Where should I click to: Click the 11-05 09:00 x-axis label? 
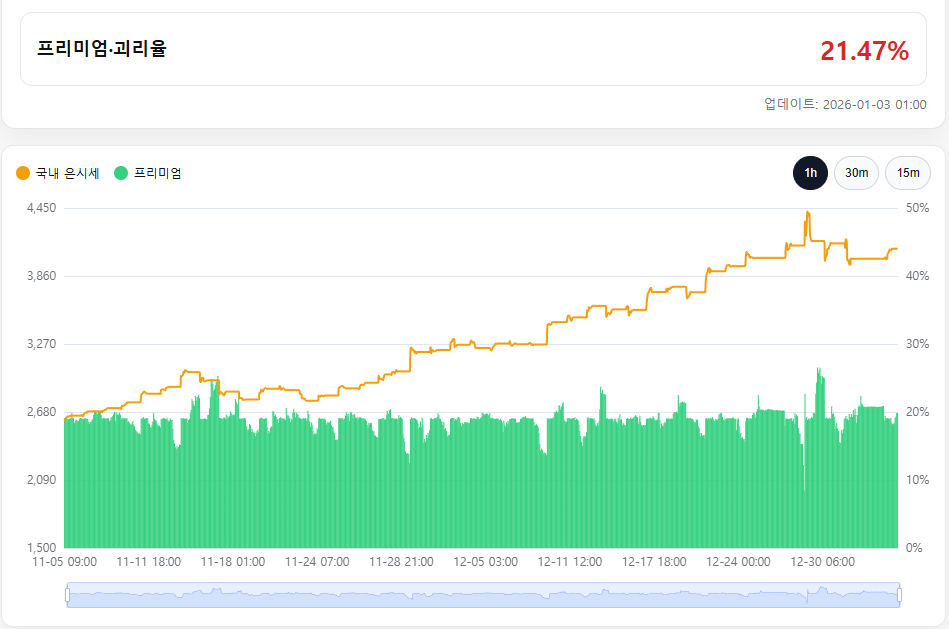pyautogui.click(x=64, y=562)
